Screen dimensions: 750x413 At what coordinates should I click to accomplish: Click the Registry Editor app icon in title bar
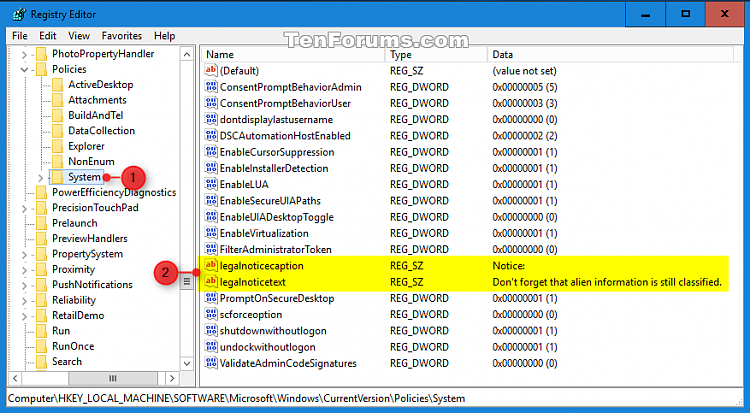[x=20, y=14]
